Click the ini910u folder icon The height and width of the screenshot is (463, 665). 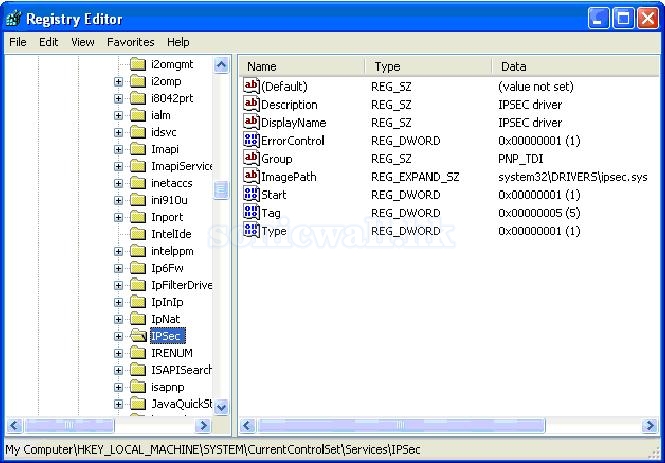point(138,200)
